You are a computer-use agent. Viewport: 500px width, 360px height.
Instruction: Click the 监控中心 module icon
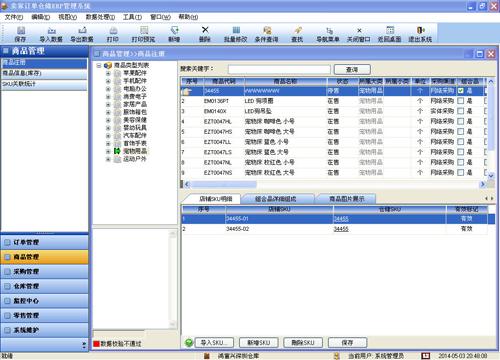click(x=7, y=301)
